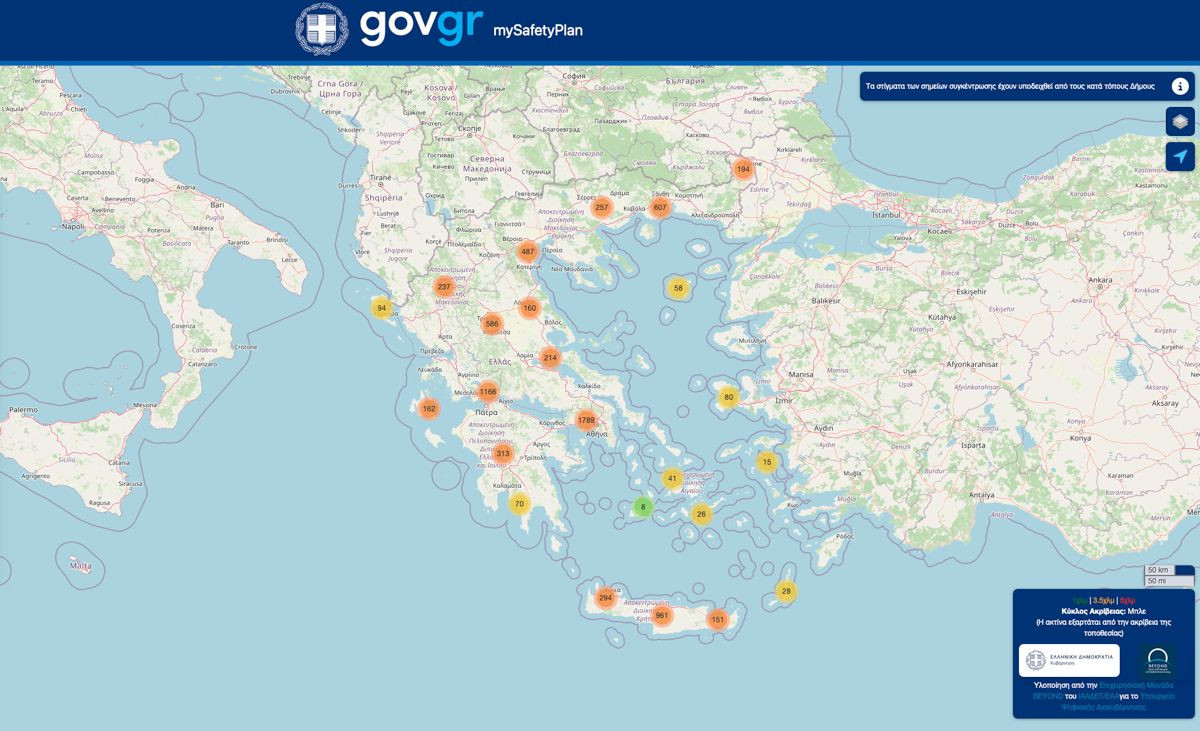Click the Κύκλος Ακρίβειας: Μπλε legend text

click(1103, 611)
